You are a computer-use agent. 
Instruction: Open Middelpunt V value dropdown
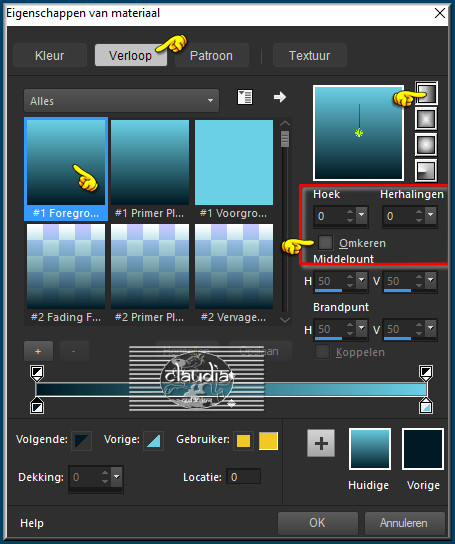[x=430, y=280]
